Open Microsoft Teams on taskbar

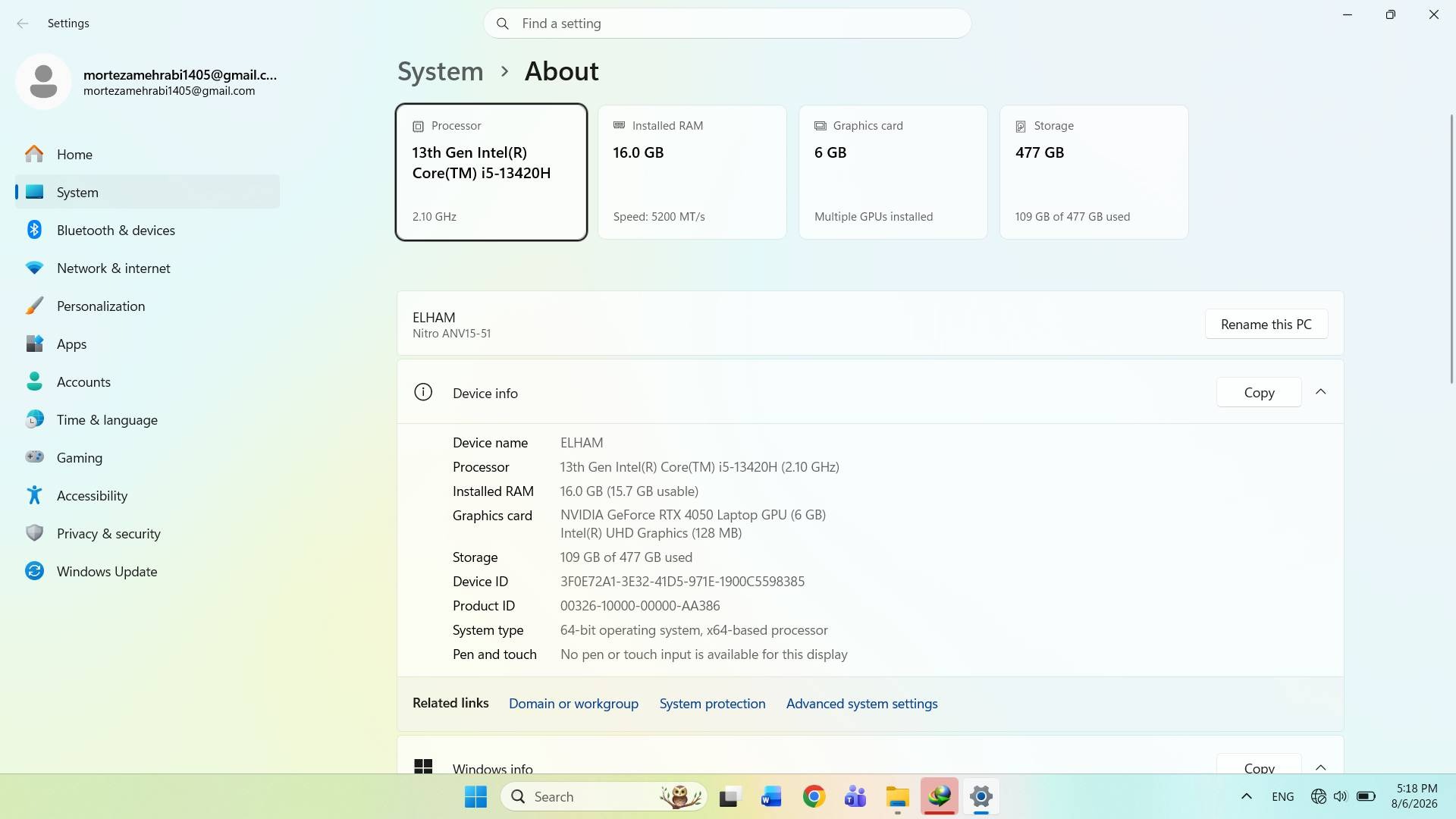(855, 796)
